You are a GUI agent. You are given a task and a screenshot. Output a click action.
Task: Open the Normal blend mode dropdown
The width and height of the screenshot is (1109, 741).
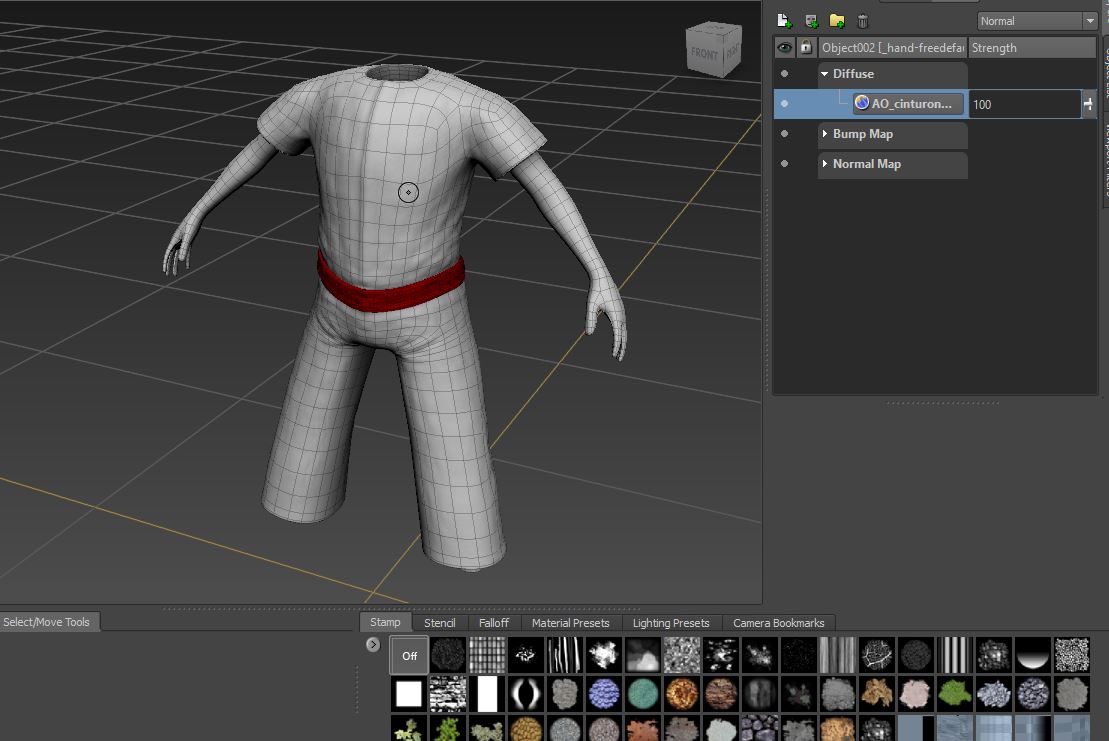pyautogui.click(x=1037, y=21)
